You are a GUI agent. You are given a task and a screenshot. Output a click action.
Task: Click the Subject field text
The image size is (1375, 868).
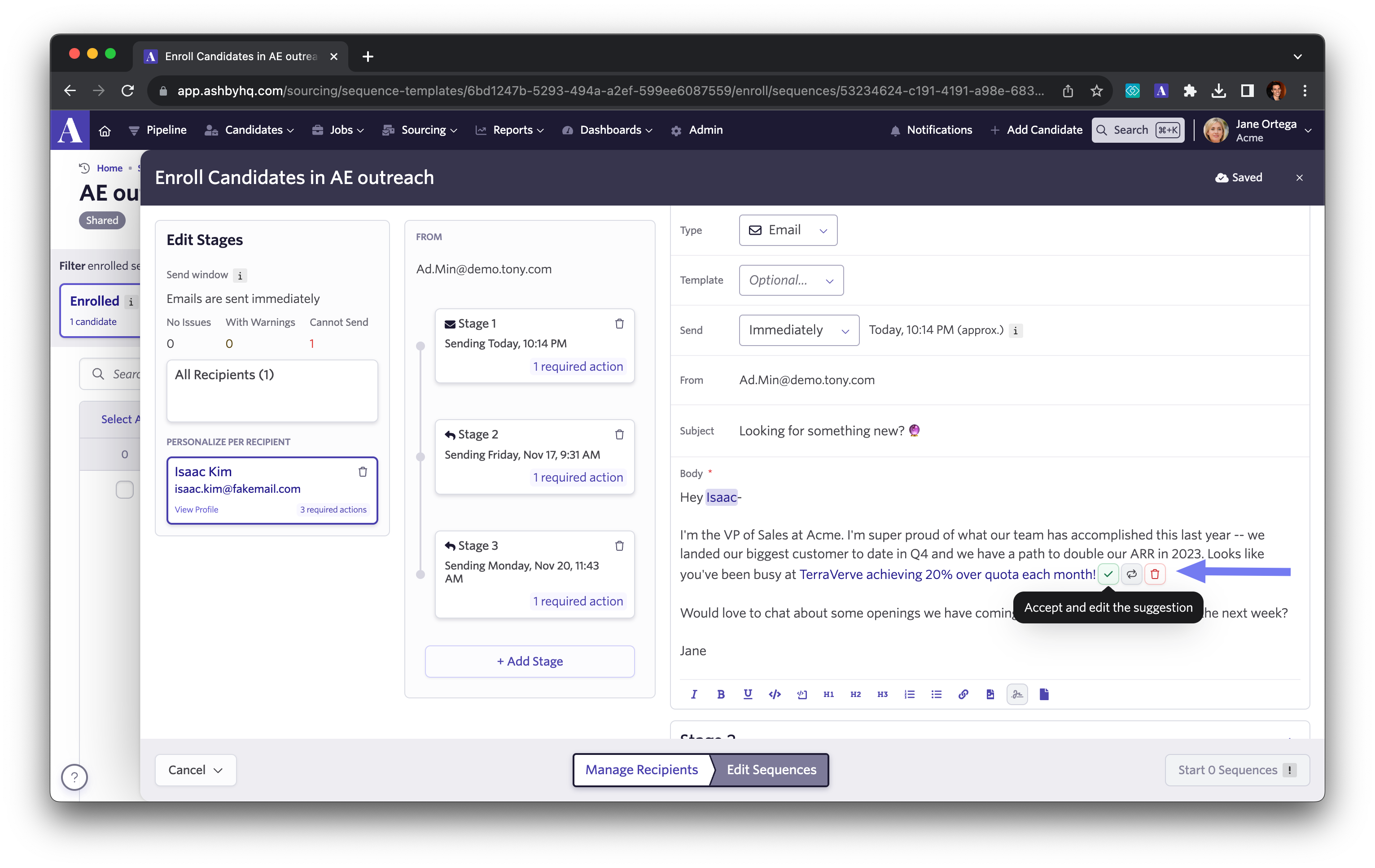[821, 430]
